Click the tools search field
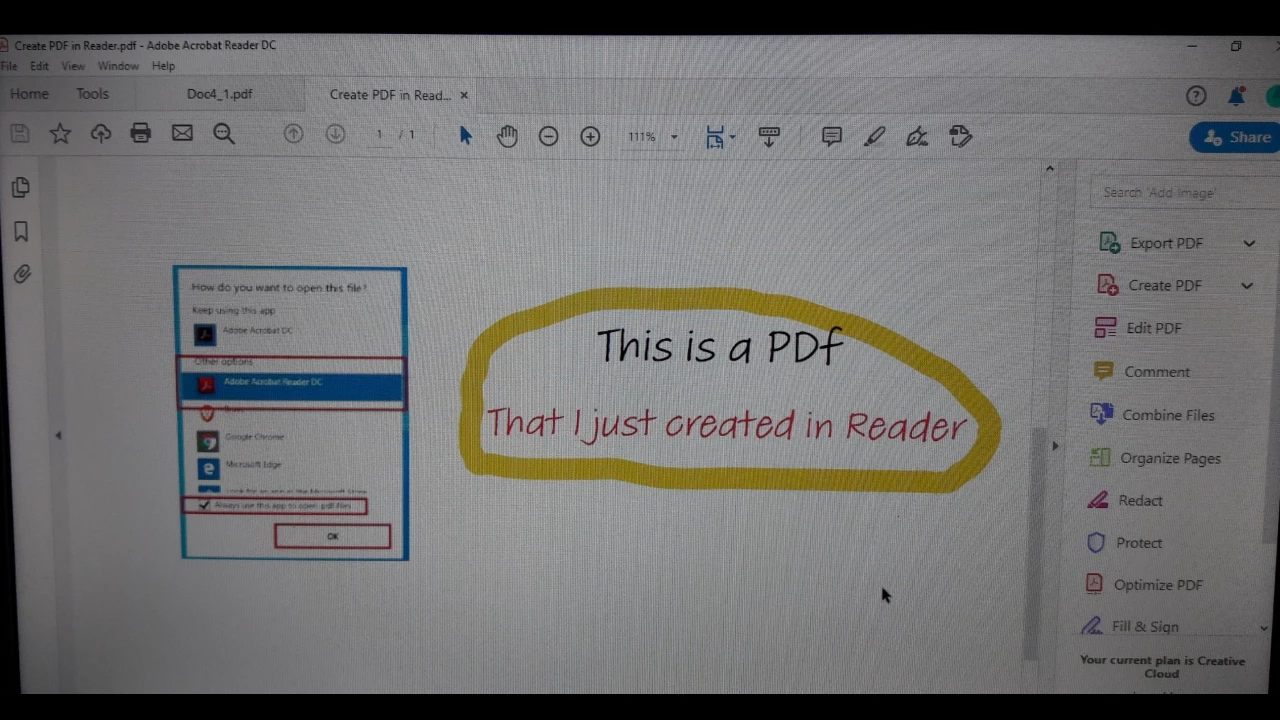Image resolution: width=1280 pixels, height=720 pixels. click(1184, 192)
